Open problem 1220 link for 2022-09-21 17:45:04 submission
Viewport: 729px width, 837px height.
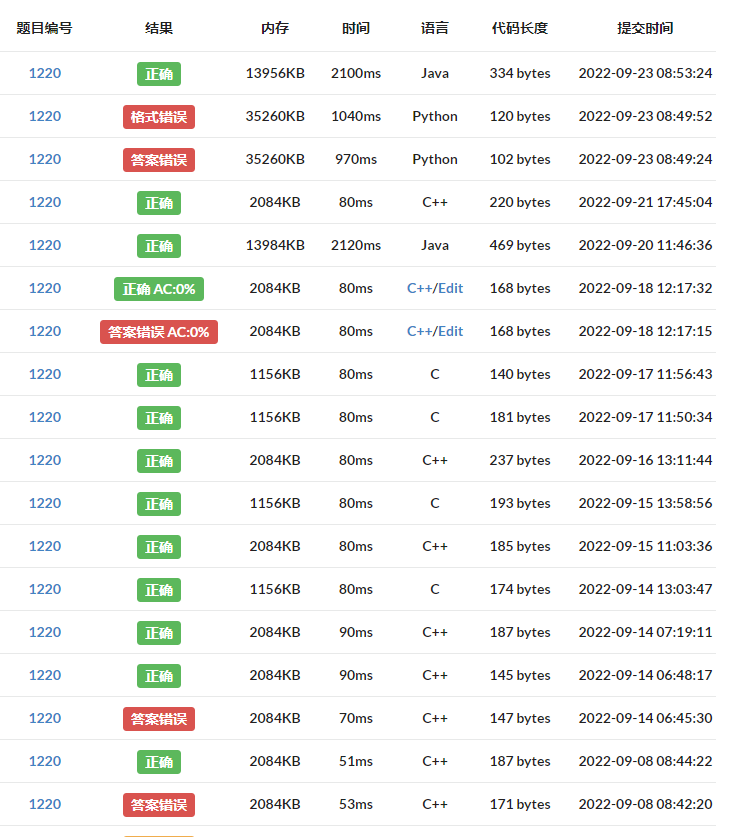tap(45, 202)
